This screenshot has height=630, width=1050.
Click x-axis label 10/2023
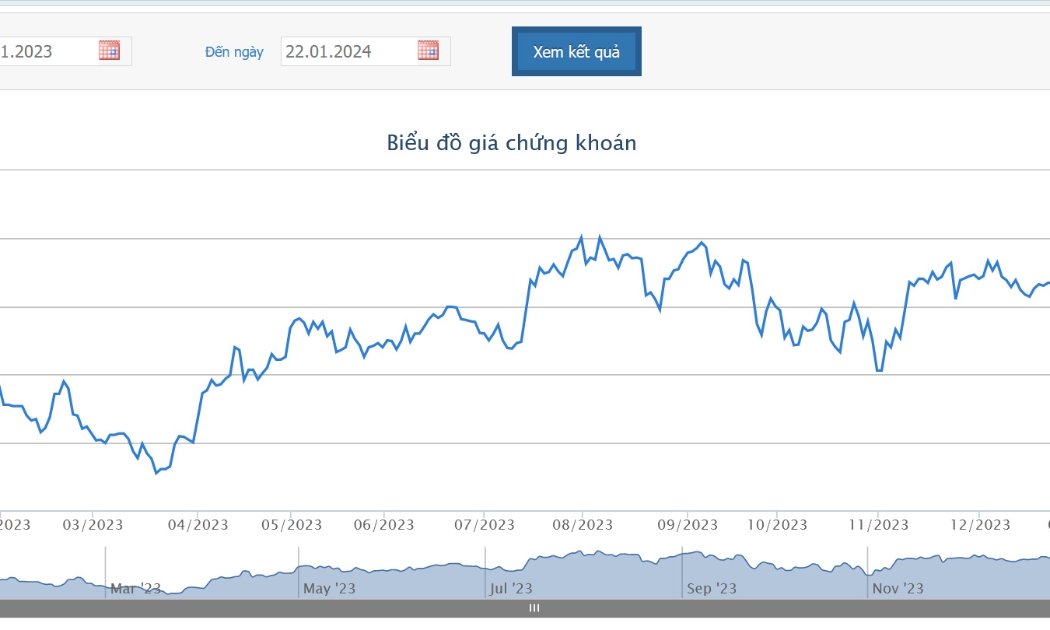pyautogui.click(x=777, y=525)
